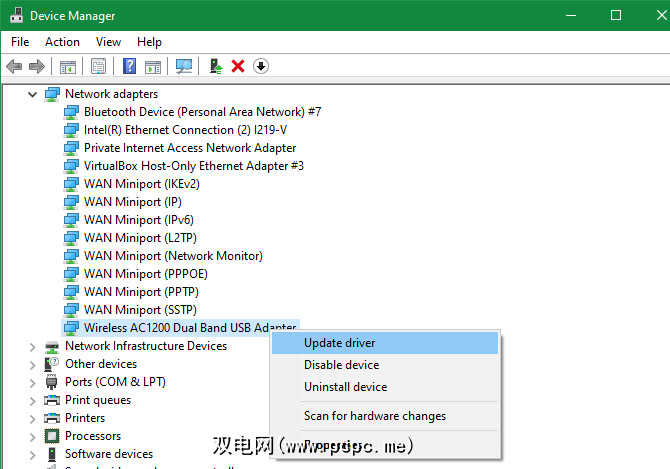Minimize the Device Manager window
The height and width of the screenshot is (469, 670).
571,15
